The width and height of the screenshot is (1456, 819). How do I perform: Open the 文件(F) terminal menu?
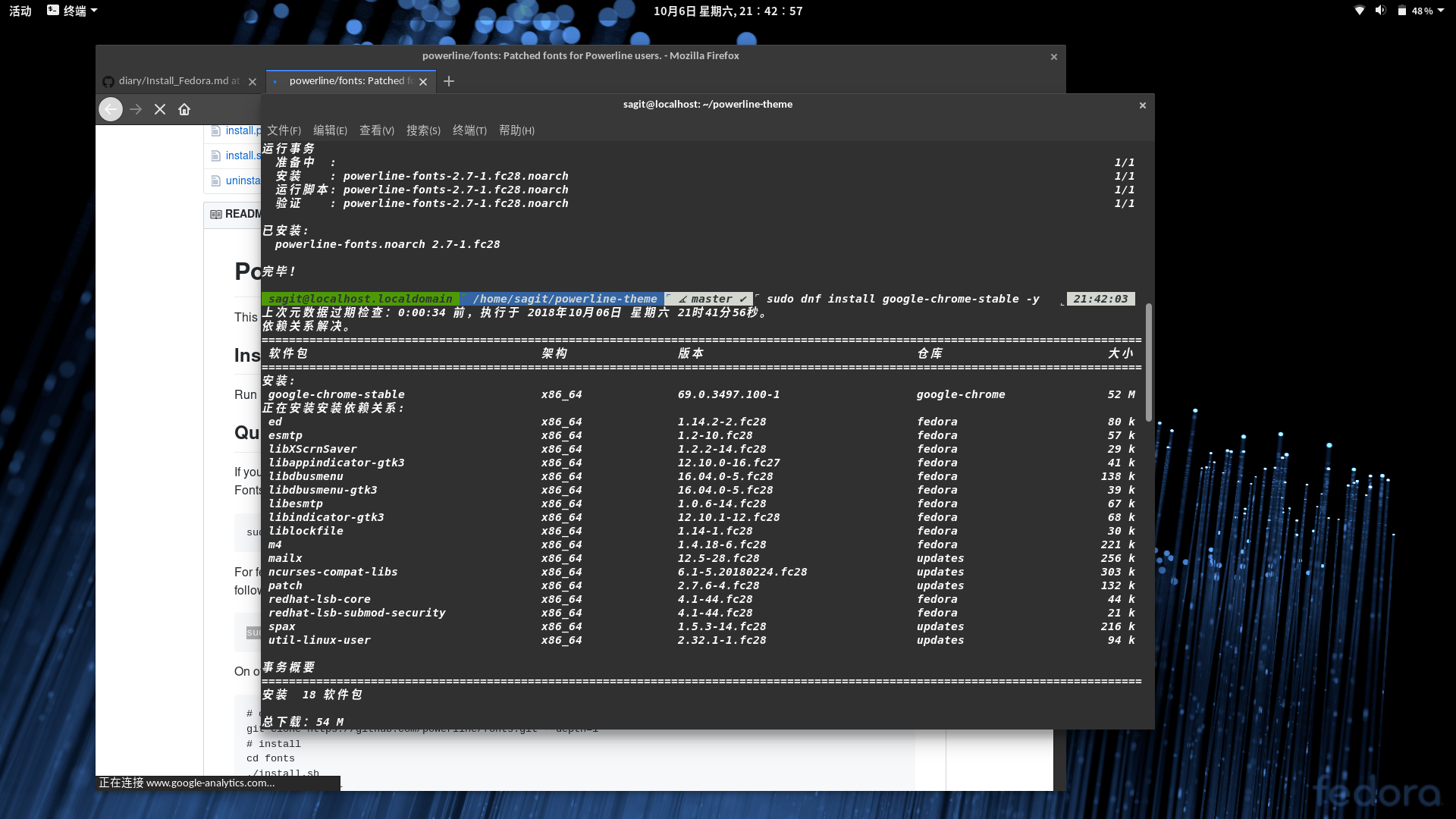tap(284, 130)
